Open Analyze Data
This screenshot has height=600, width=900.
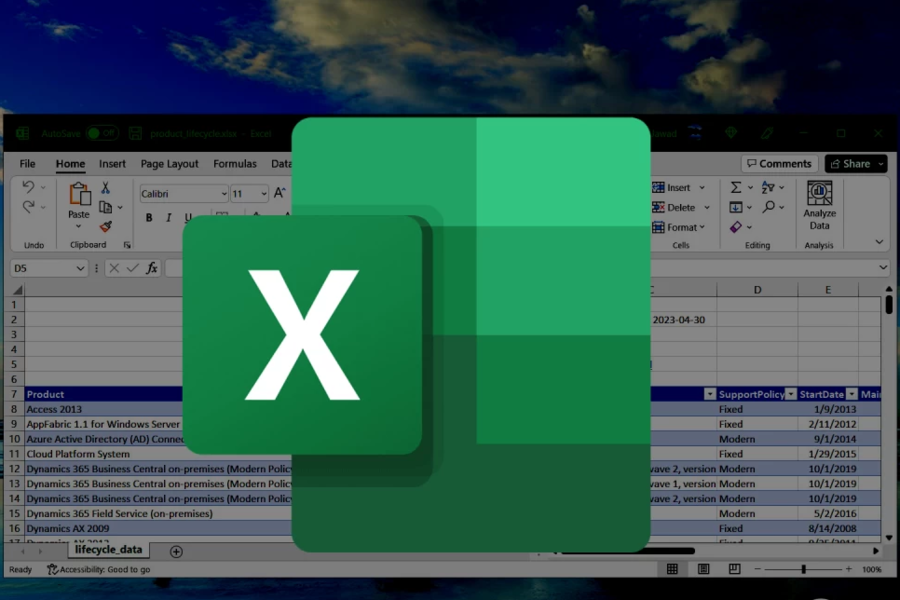click(x=819, y=205)
